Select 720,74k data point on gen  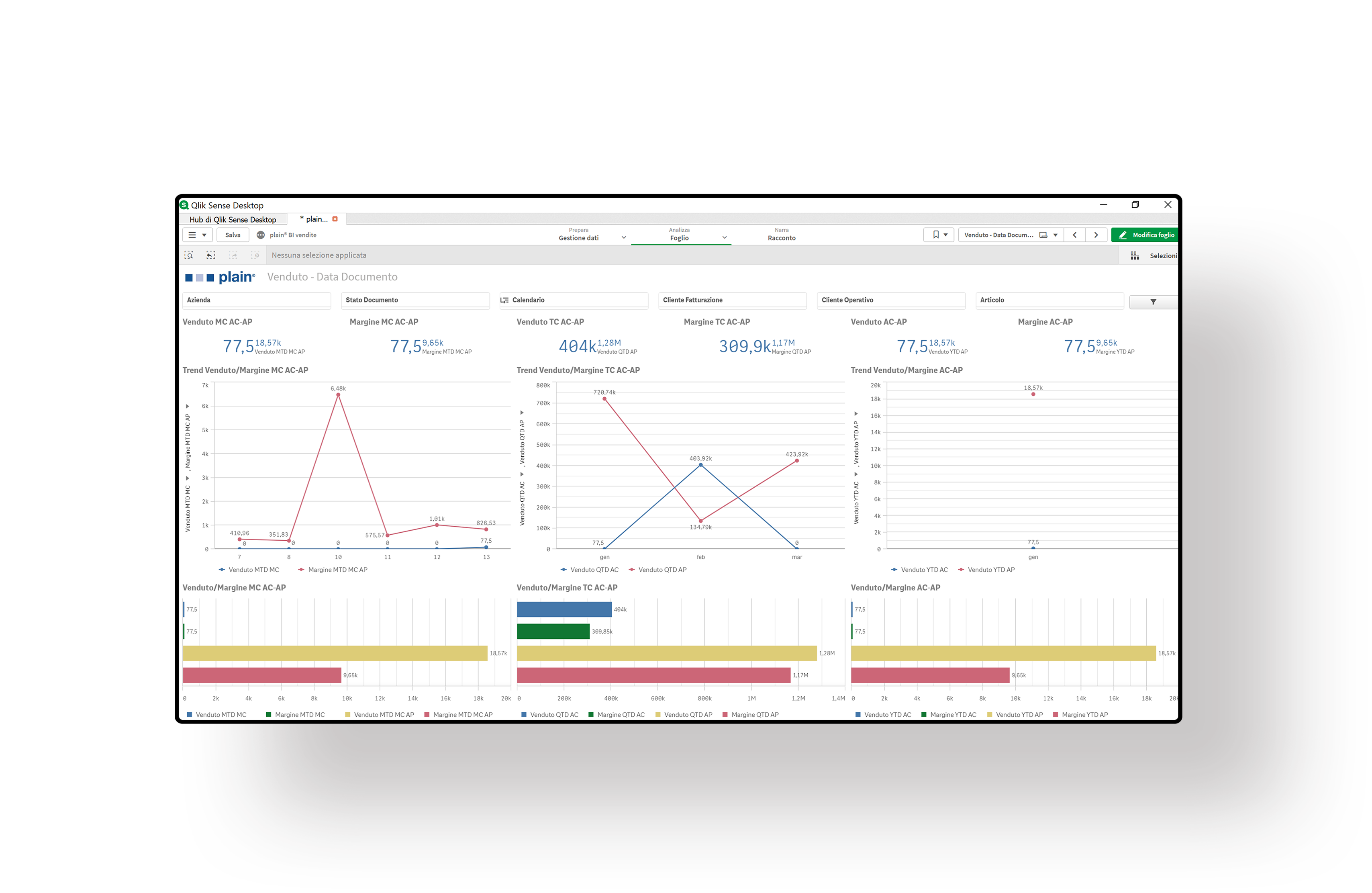pos(605,399)
